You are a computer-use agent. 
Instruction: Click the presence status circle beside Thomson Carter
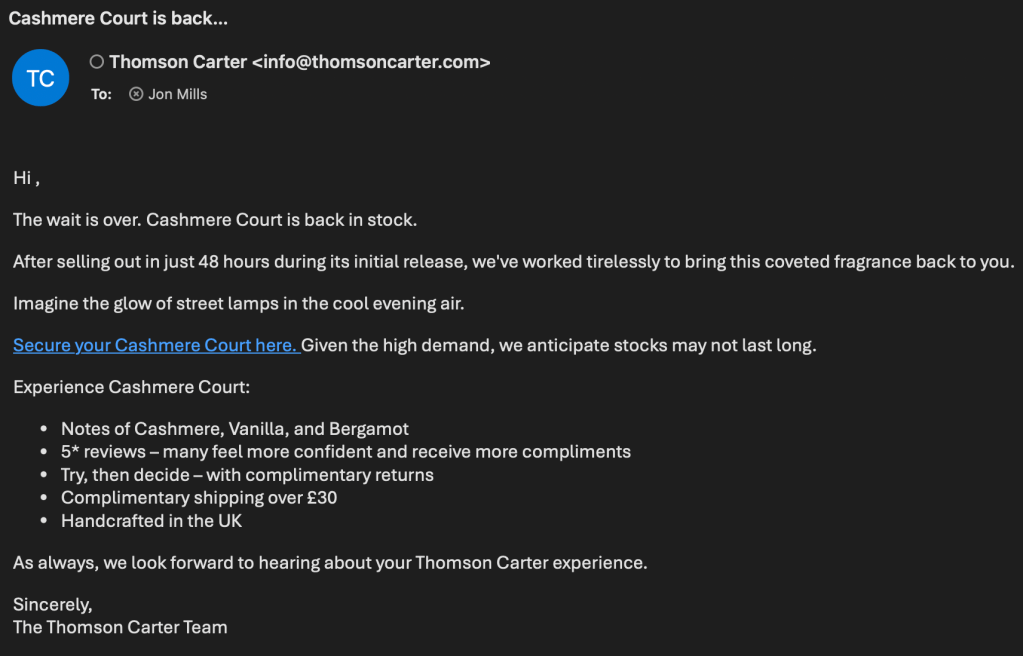[97, 62]
